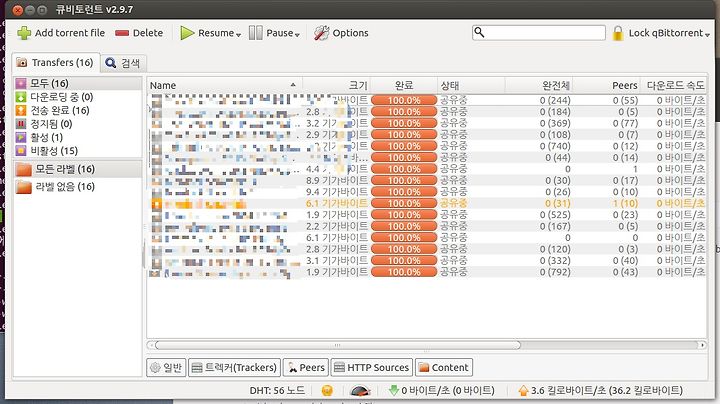This screenshot has width=720, height=404.
Task: Click the 전송 완료 (16) orange icon
Action: [x=21, y=110]
